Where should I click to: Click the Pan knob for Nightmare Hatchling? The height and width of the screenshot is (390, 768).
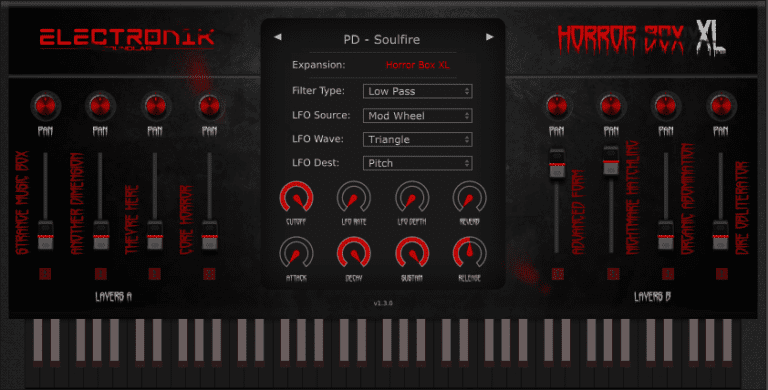pos(611,105)
